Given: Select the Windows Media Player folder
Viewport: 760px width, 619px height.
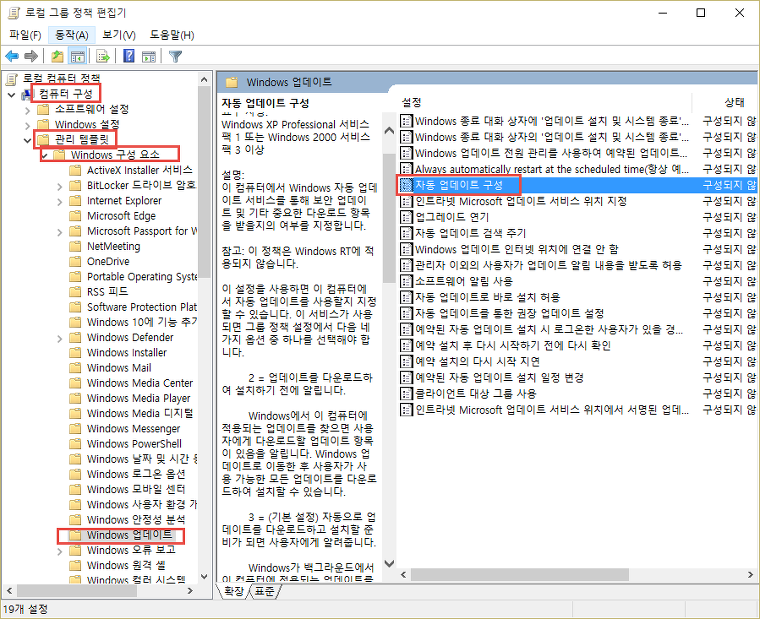Looking at the screenshot, I should [139, 398].
